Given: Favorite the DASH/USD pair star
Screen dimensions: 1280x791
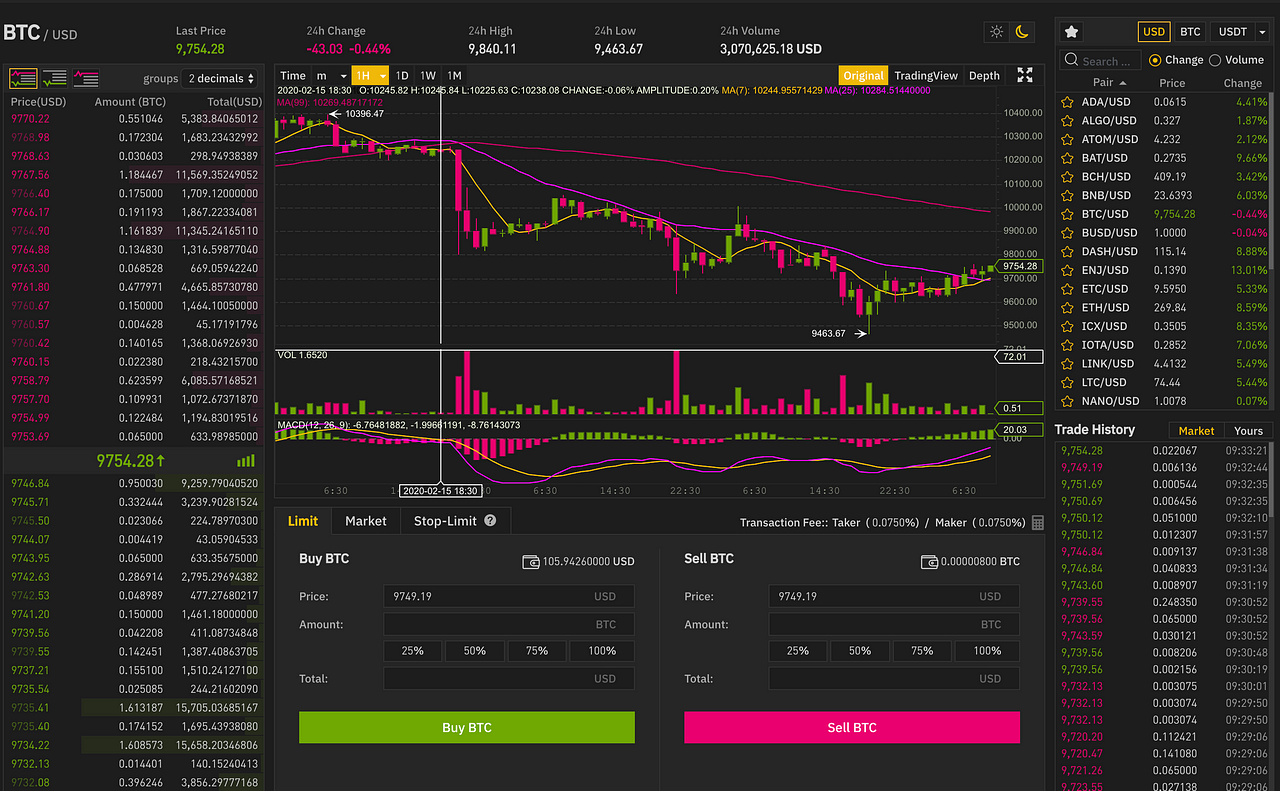Looking at the screenshot, I should coord(1068,251).
